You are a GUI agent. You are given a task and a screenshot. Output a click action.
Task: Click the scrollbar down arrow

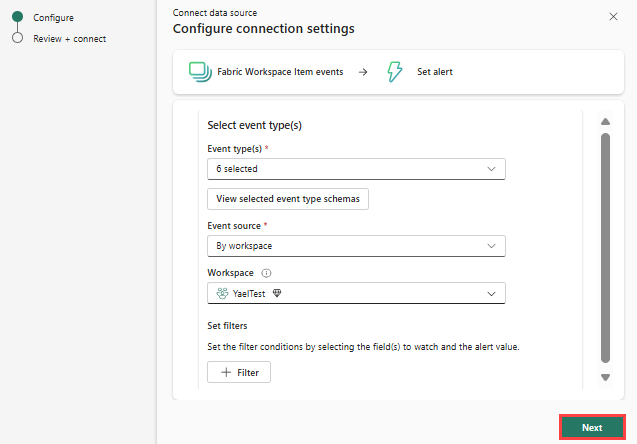(605, 377)
